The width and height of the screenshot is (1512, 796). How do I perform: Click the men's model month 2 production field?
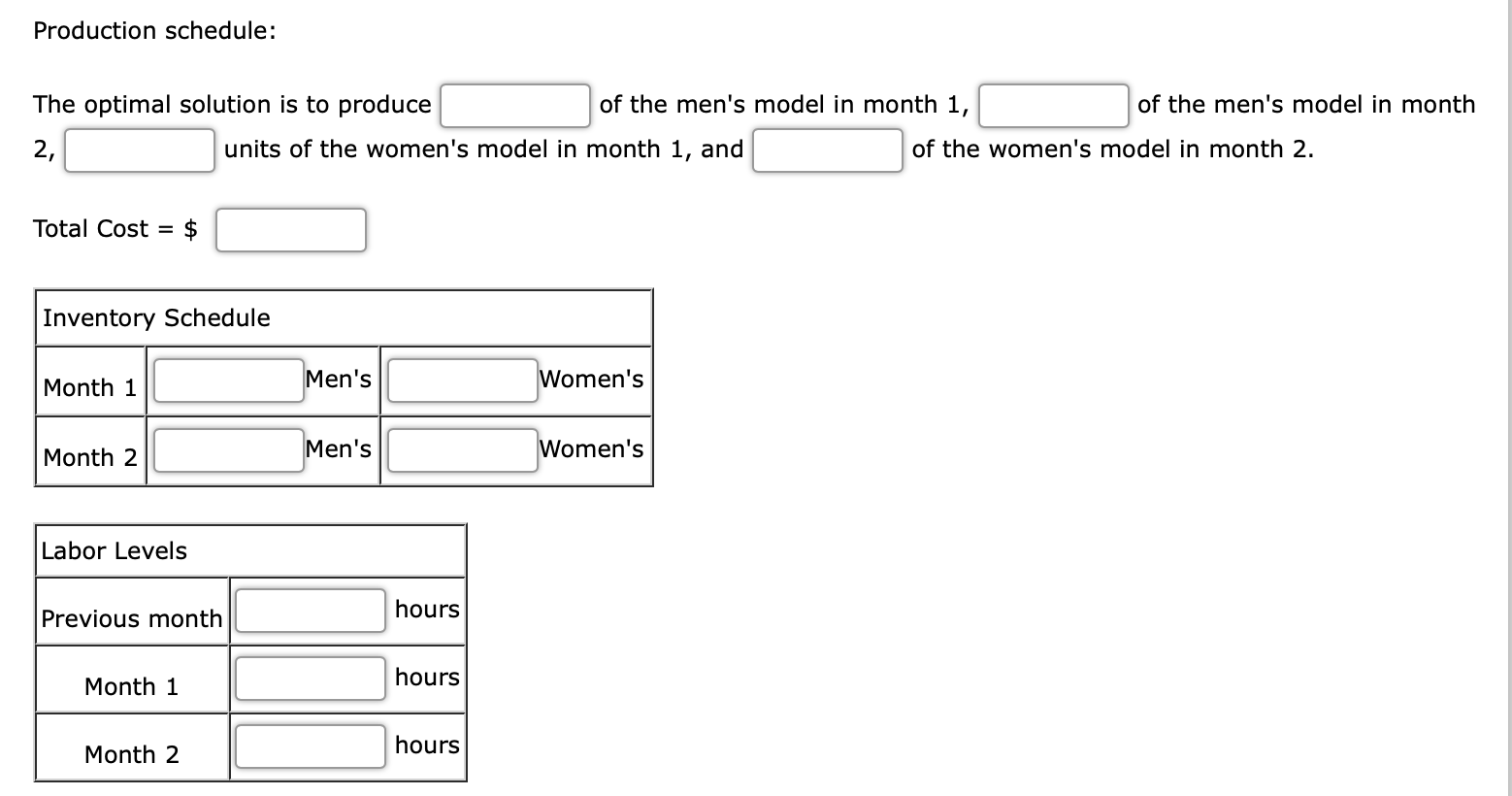tap(1053, 105)
